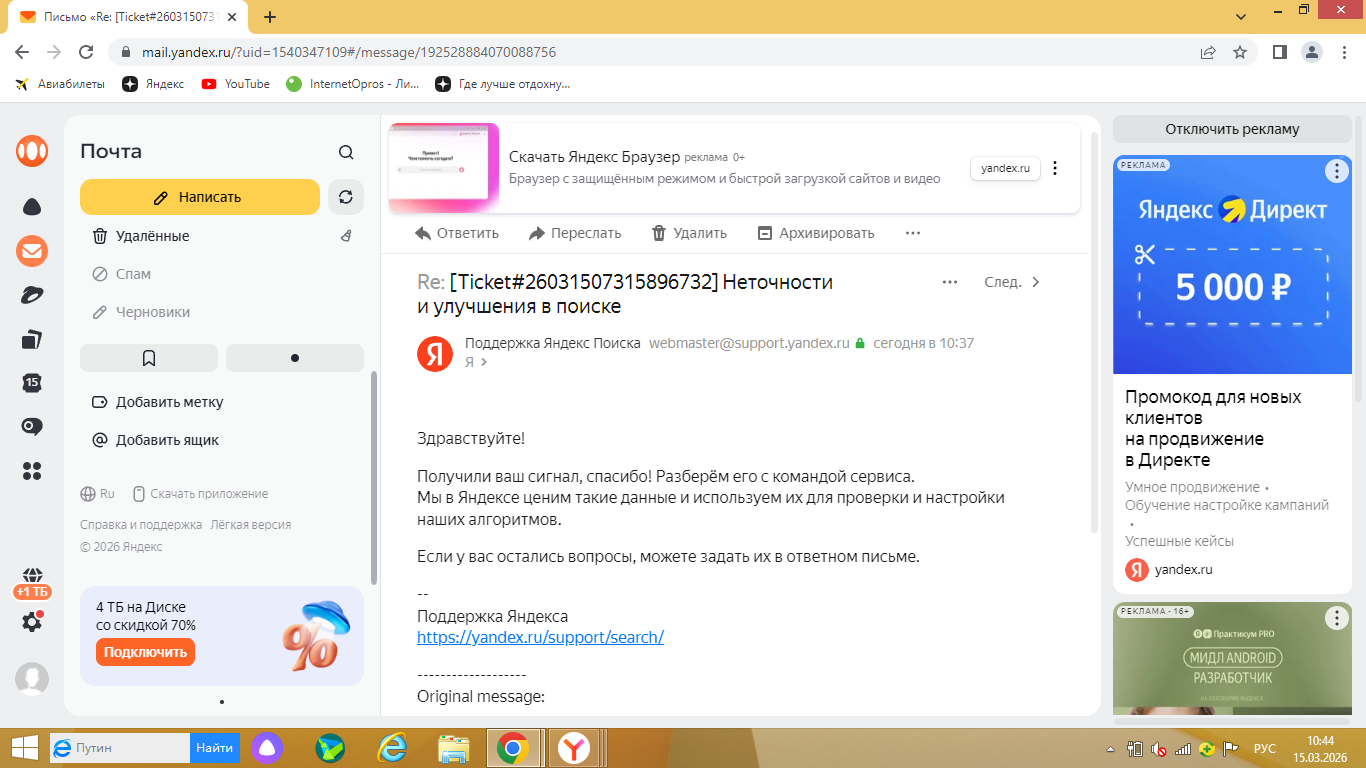Open the Ru language selector
Viewport: 1366px width, 768px height.
click(x=98, y=494)
